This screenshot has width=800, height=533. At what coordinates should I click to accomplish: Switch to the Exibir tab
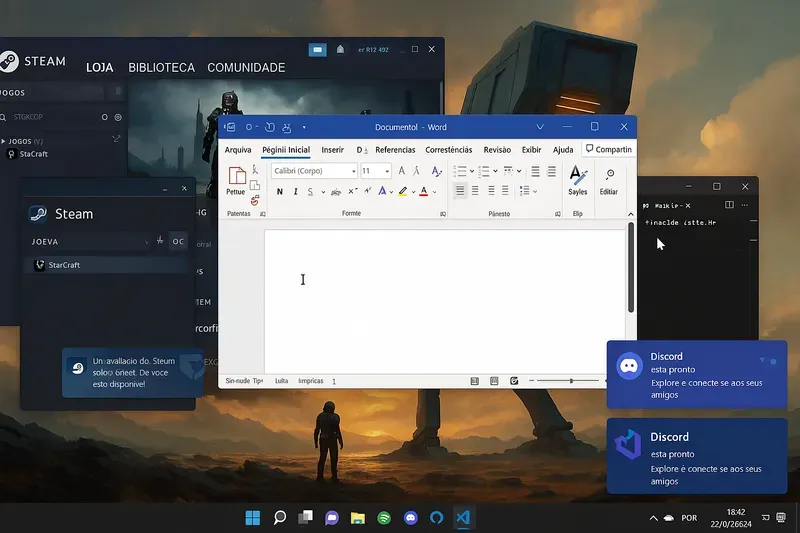(x=531, y=149)
